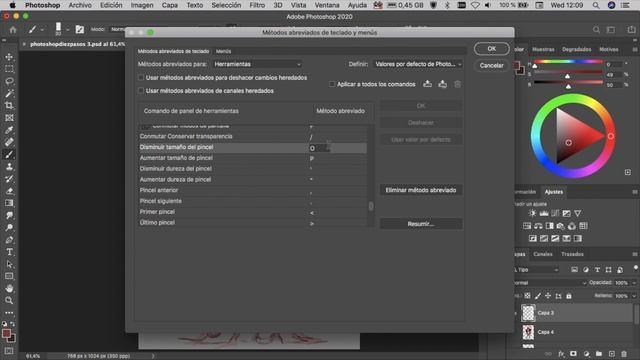640x360 pixels.
Task: Select the Type tool
Action: pos(9,252)
